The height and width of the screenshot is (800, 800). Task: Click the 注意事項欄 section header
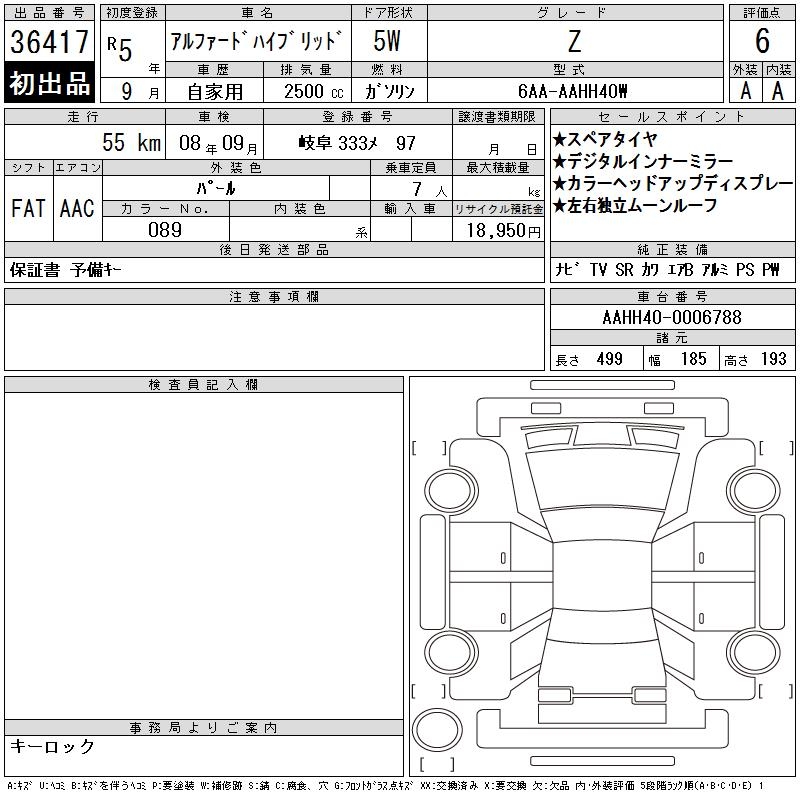[274, 297]
